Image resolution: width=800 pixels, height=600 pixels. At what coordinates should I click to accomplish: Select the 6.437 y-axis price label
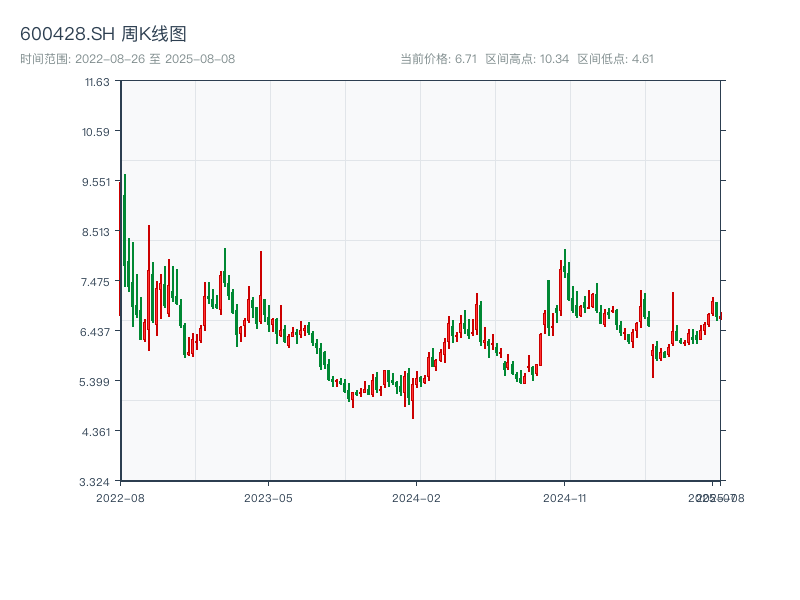pos(97,331)
